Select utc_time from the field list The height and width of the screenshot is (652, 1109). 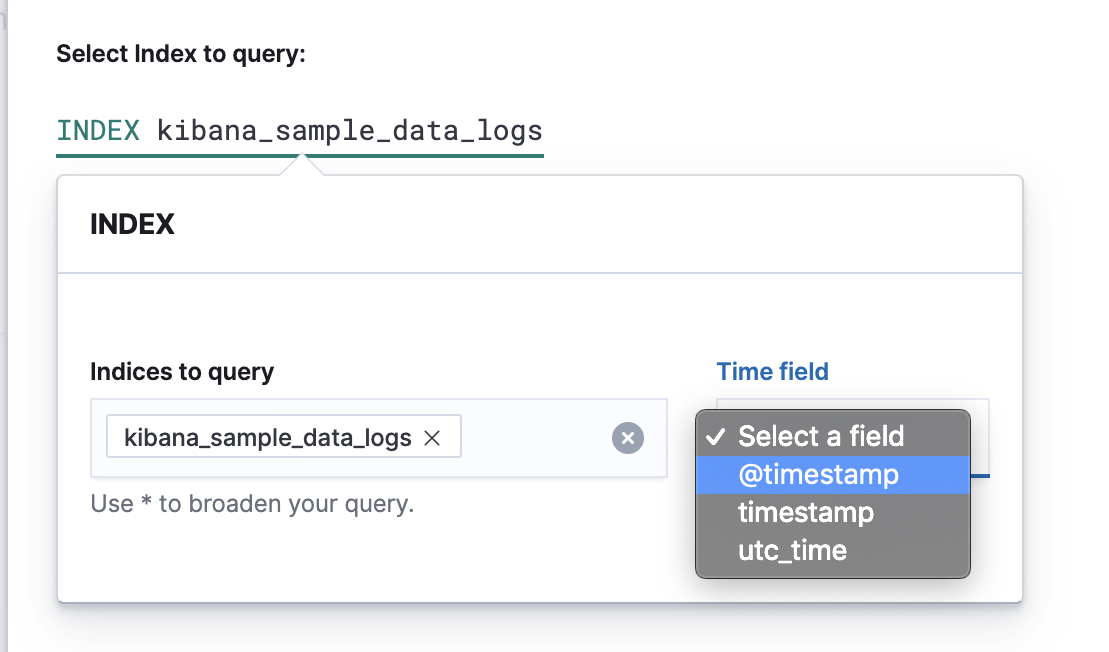(792, 550)
